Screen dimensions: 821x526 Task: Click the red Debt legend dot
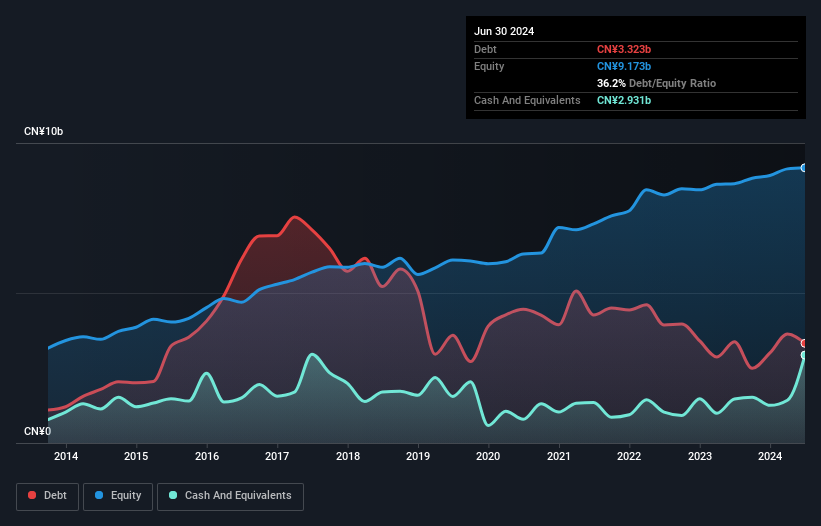coord(32,495)
